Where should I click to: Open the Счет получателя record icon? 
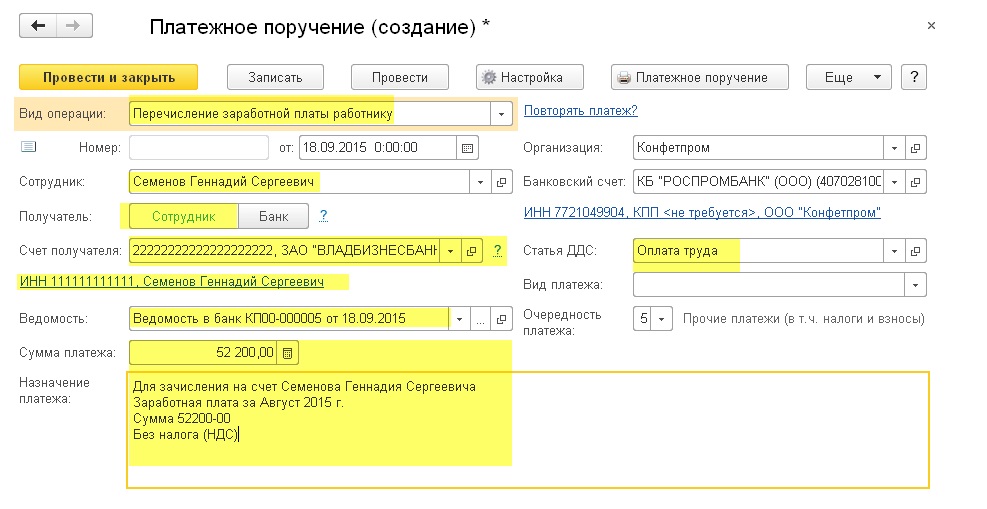471,251
